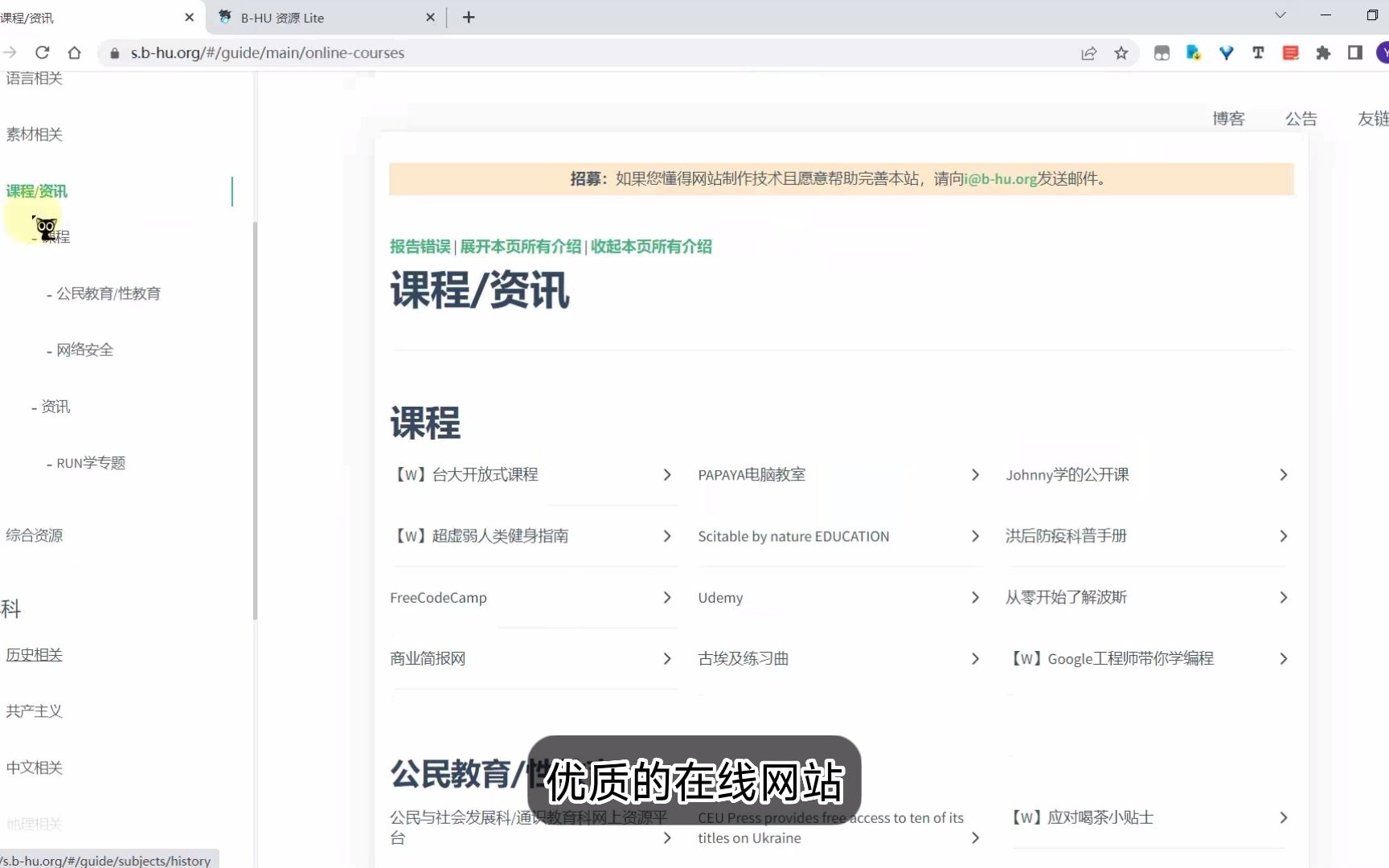This screenshot has width=1389, height=868.
Task: Click 从零开始了解波斯 entry text
Action: [x=1067, y=597]
